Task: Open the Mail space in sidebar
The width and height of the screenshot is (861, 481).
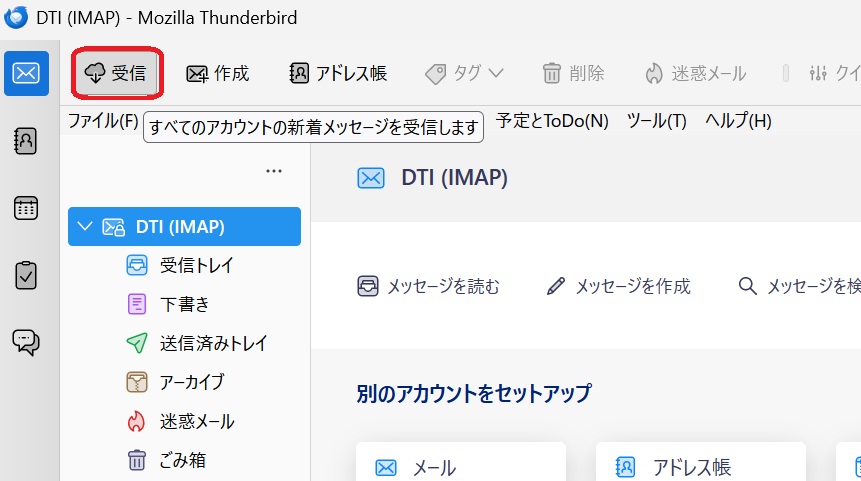Action: pyautogui.click(x=26, y=74)
